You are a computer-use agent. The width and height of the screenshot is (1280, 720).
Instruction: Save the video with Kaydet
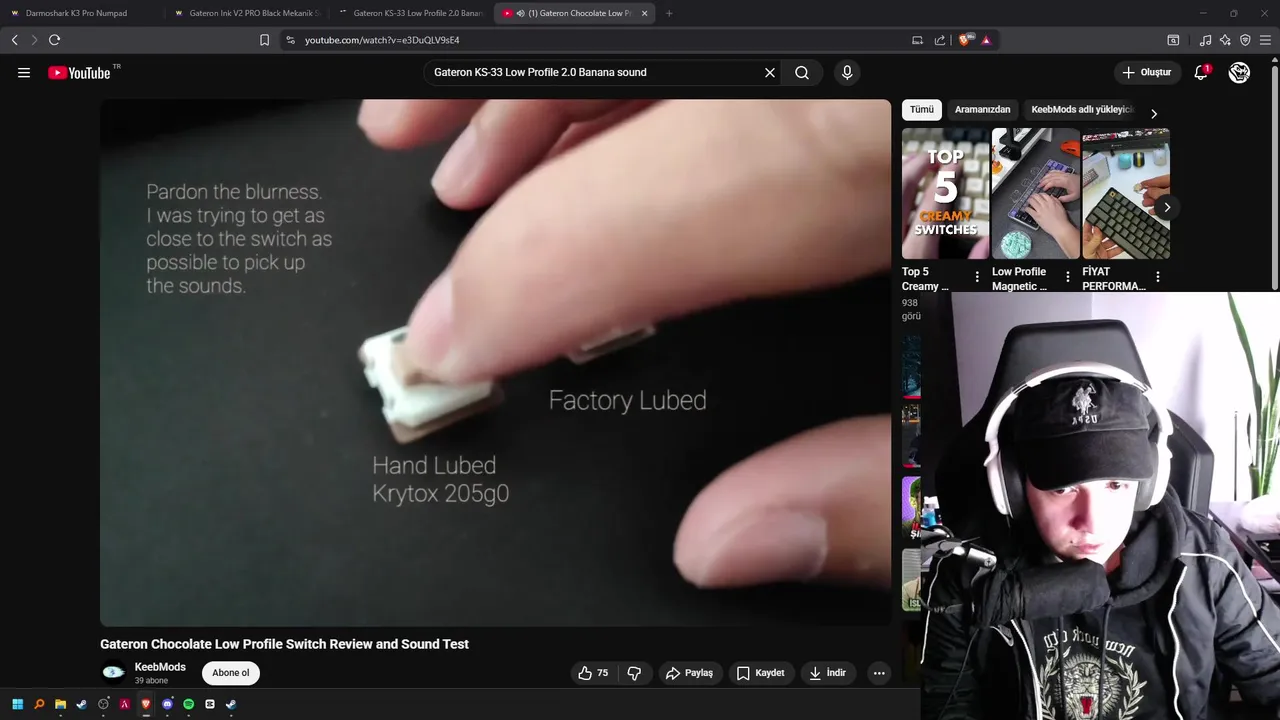761,673
